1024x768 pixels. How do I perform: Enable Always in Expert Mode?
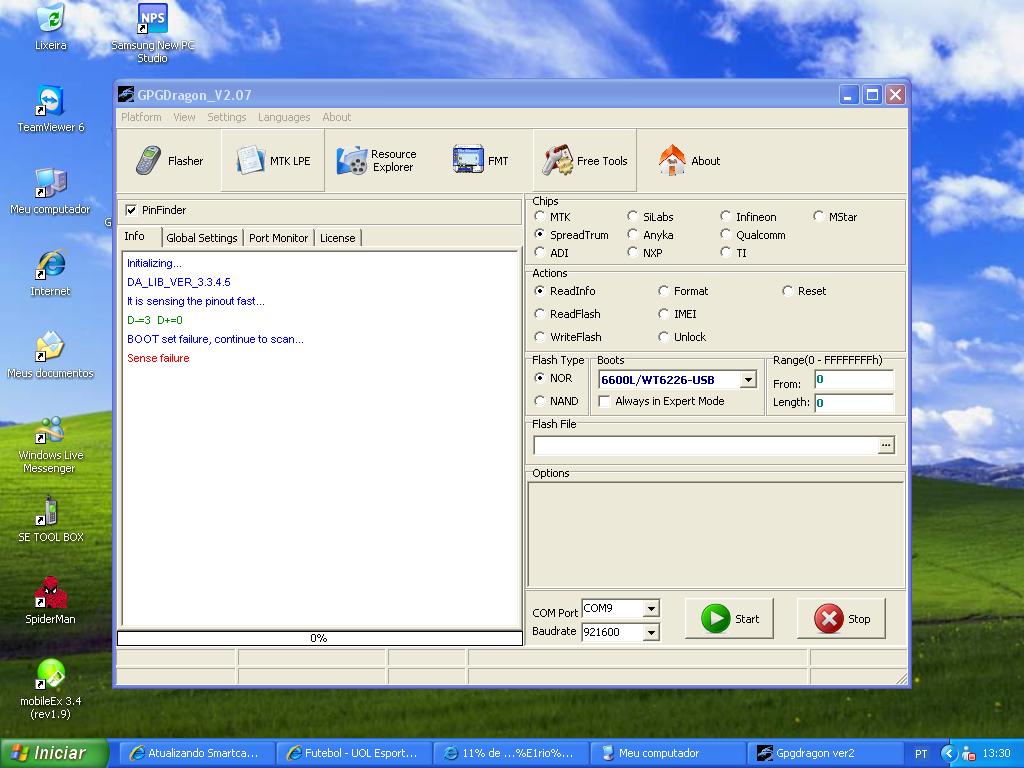(x=604, y=401)
